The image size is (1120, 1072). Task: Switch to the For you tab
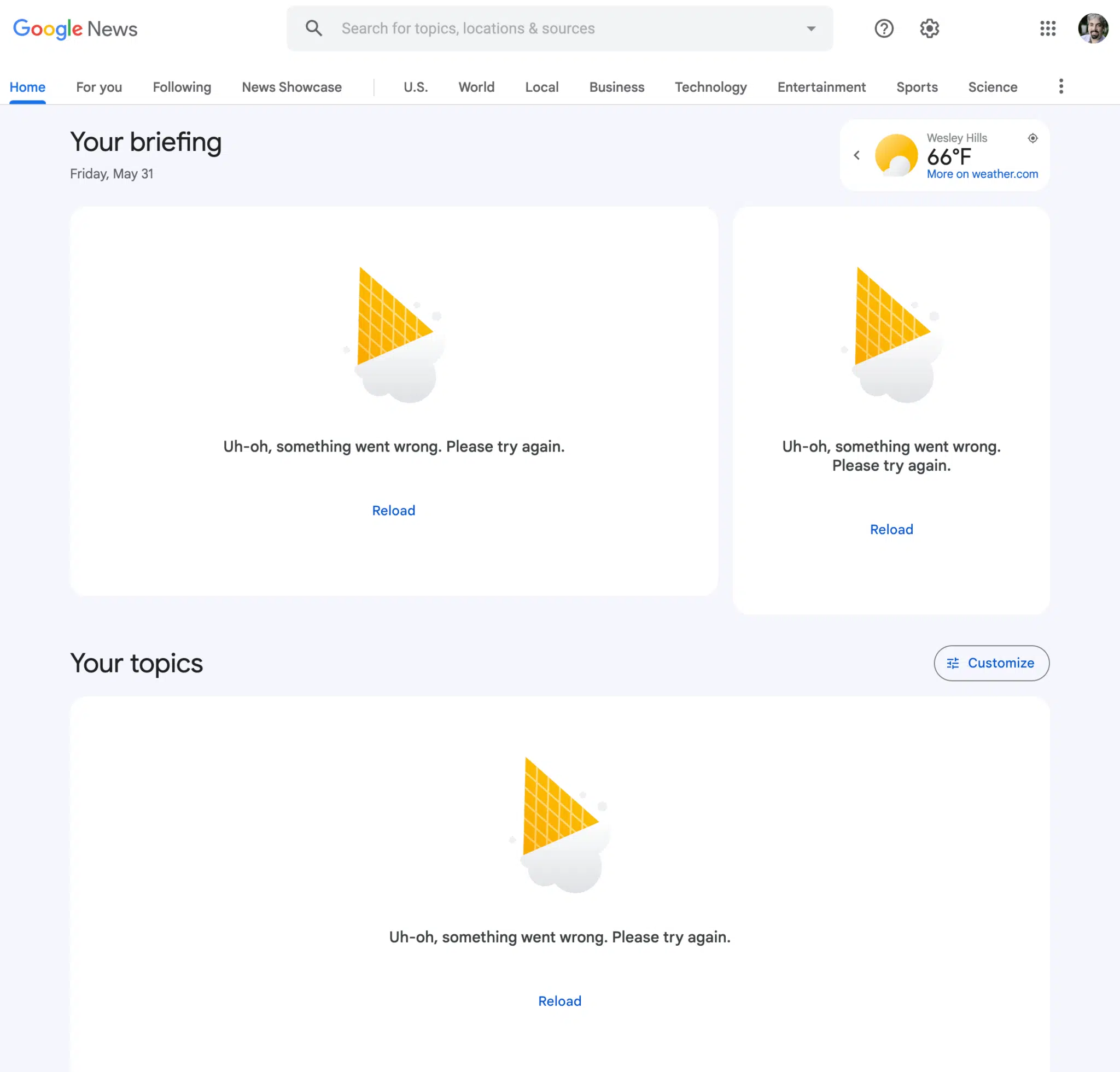point(99,87)
